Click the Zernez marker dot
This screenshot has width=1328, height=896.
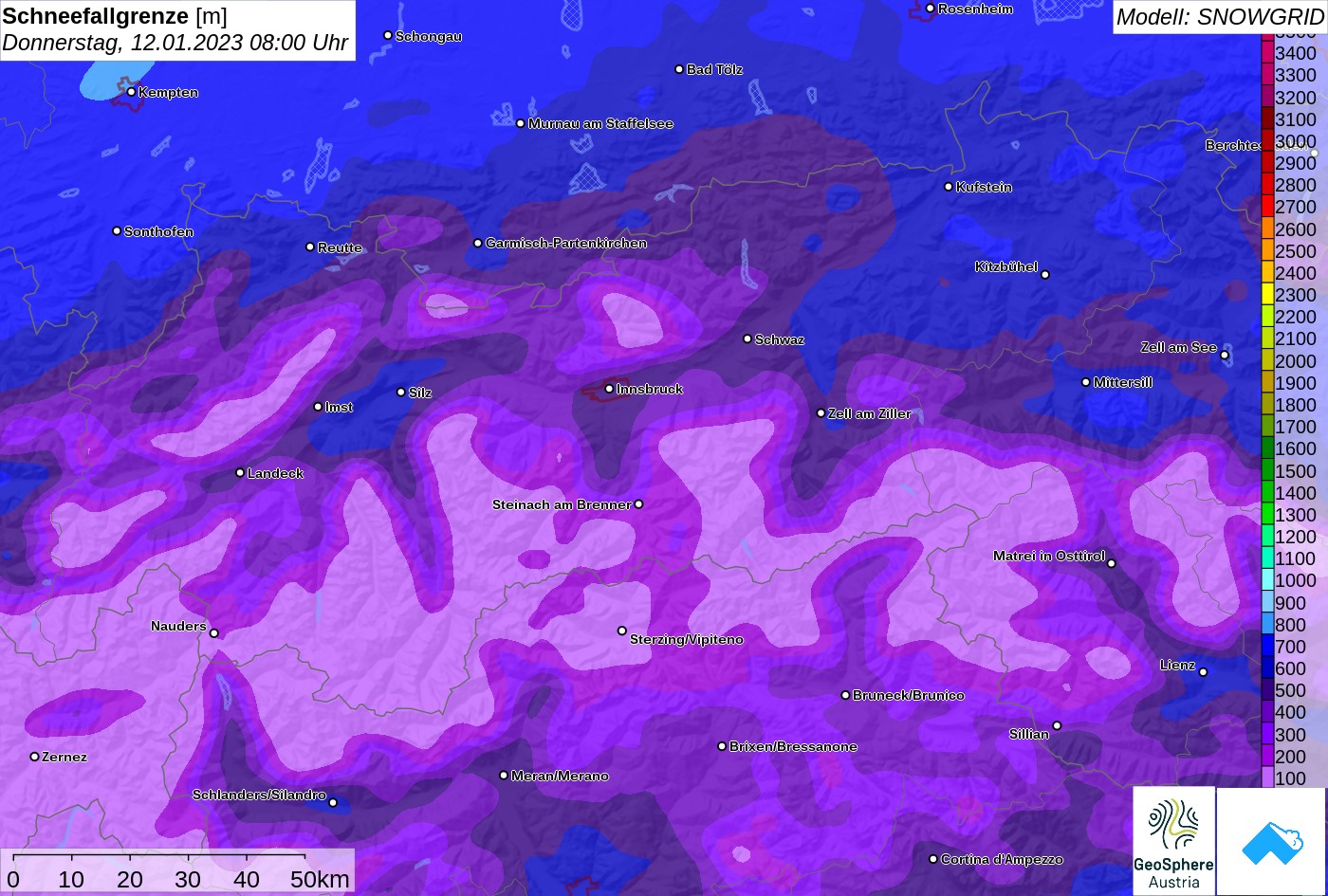pos(35,757)
